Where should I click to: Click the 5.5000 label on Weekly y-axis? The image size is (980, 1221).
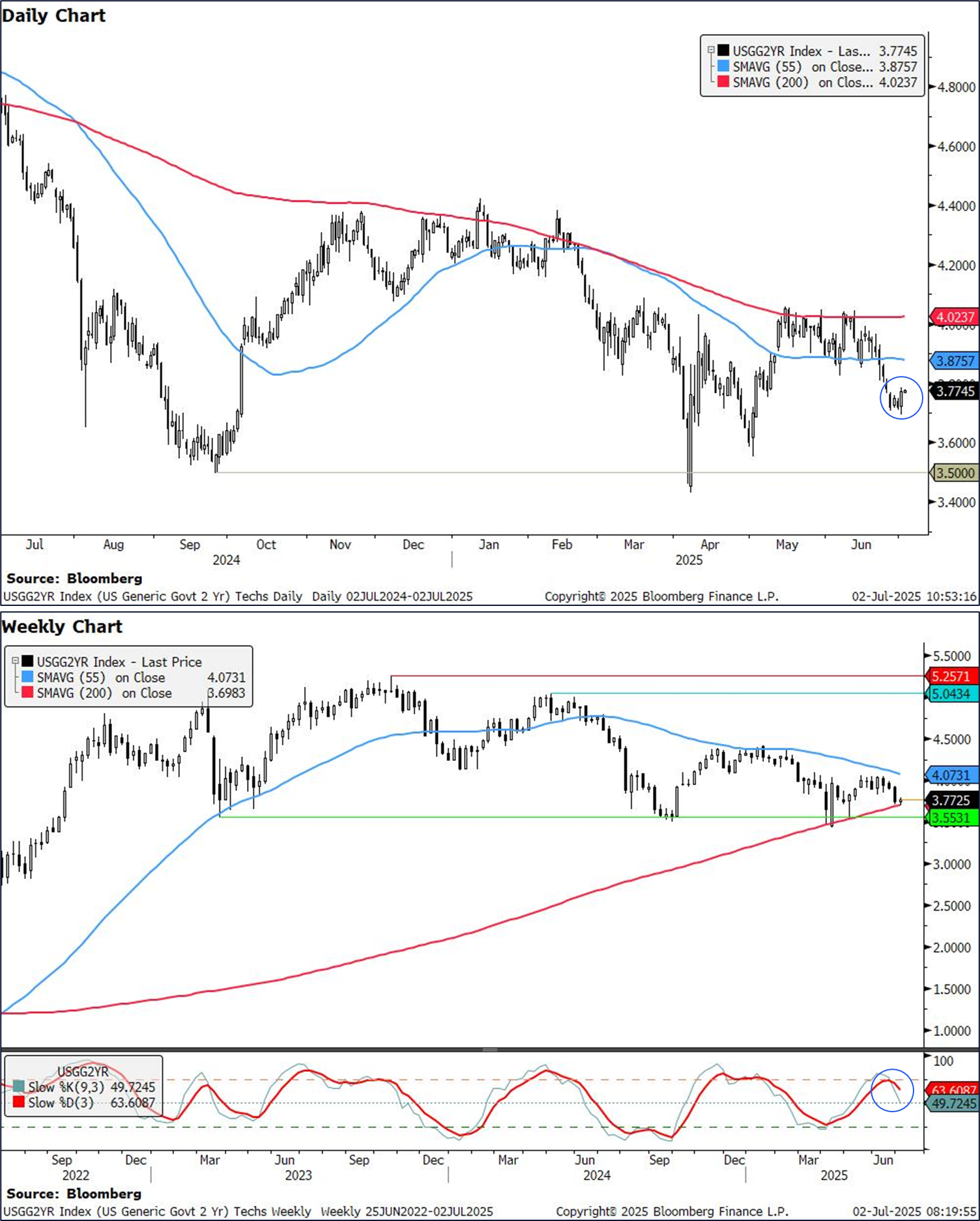tap(952, 656)
